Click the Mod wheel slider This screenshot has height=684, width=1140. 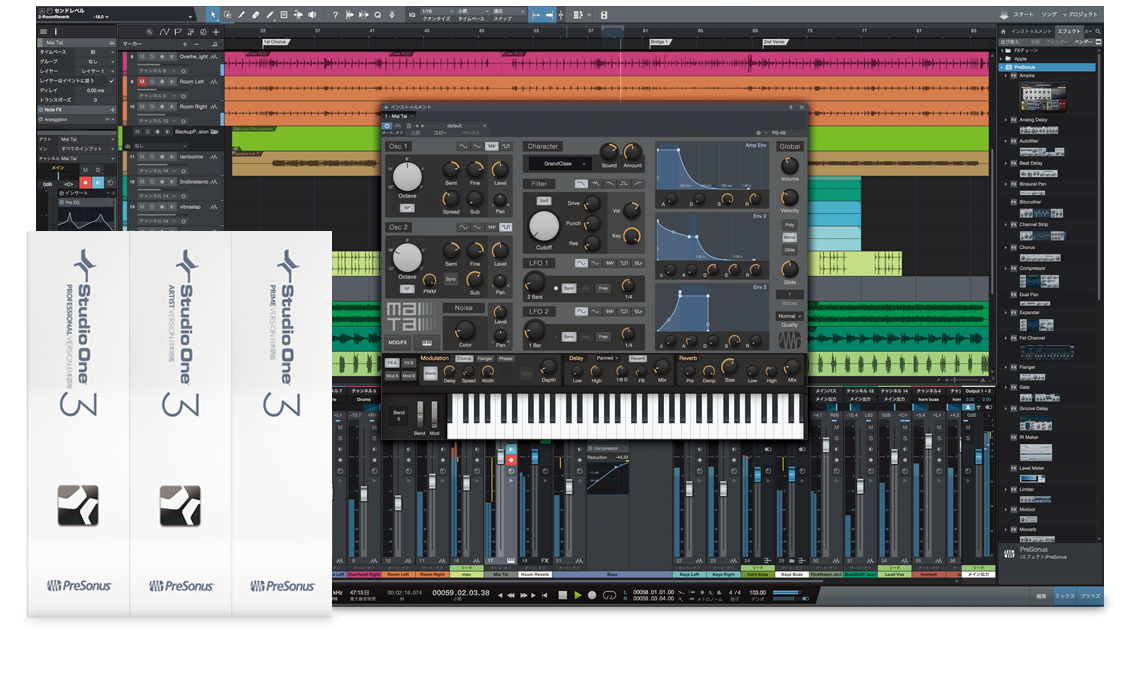click(434, 414)
